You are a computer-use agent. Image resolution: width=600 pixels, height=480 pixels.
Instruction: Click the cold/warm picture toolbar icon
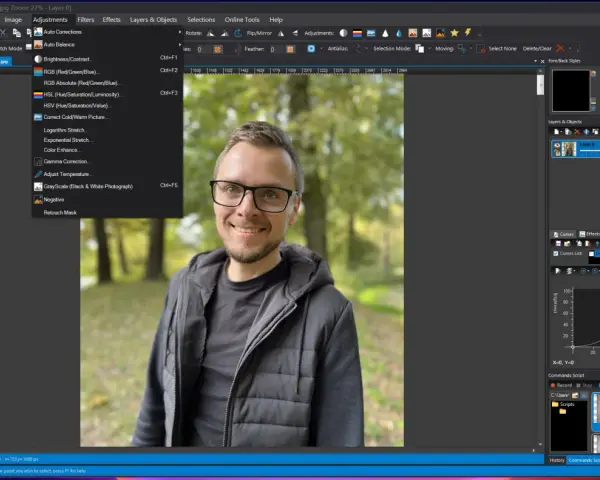[x=371, y=33]
